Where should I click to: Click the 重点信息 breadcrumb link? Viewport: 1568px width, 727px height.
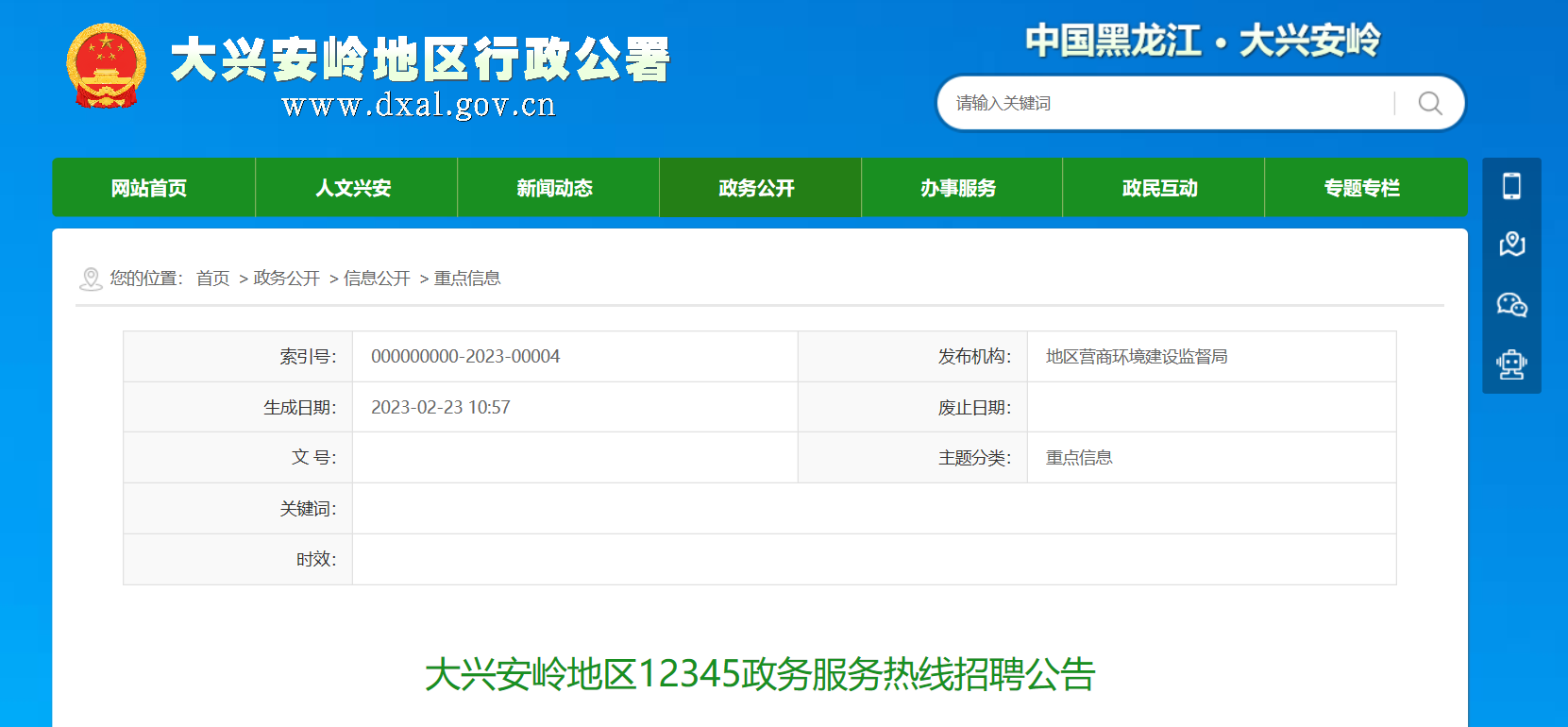(467, 279)
